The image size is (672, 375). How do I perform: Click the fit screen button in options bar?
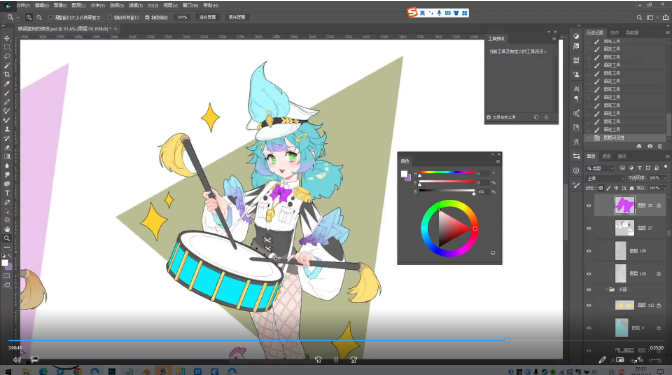[207, 17]
